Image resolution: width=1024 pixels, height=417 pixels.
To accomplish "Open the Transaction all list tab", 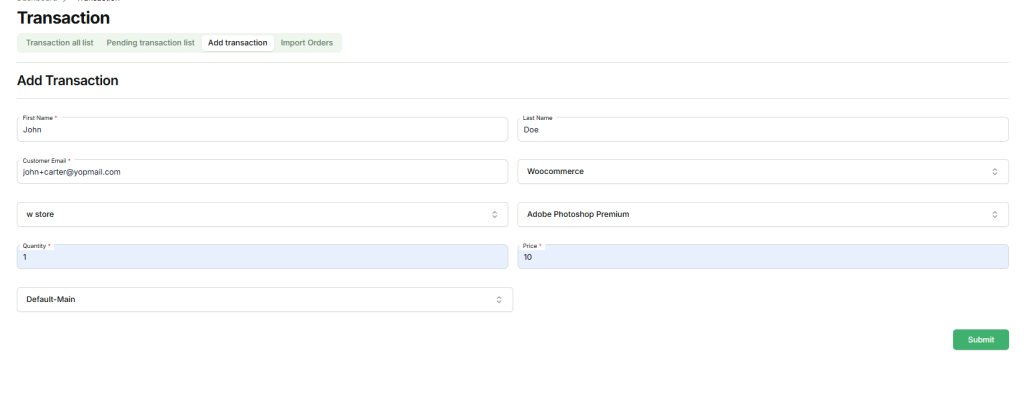I will click(59, 43).
